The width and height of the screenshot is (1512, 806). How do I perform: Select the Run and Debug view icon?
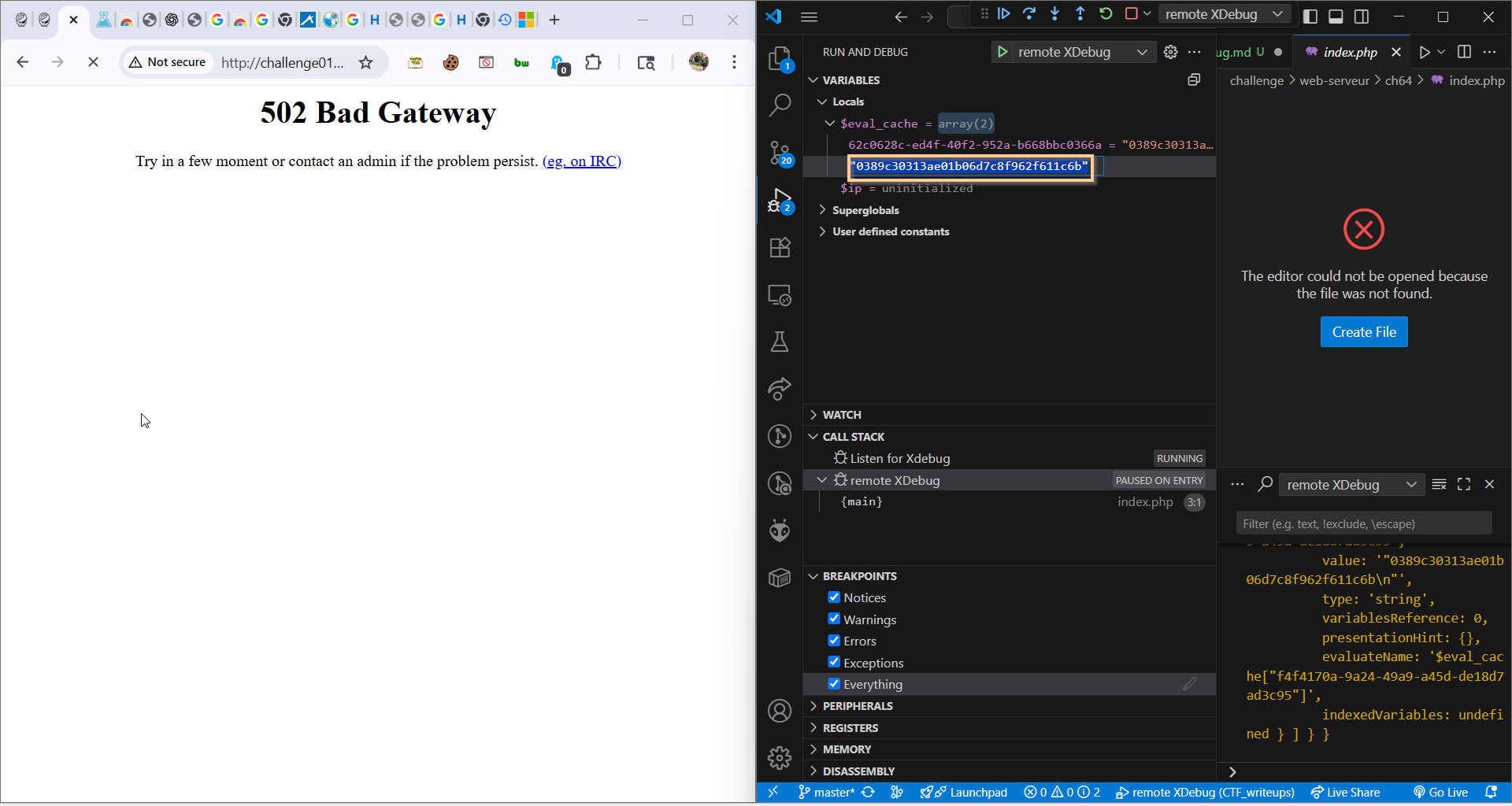point(779,201)
